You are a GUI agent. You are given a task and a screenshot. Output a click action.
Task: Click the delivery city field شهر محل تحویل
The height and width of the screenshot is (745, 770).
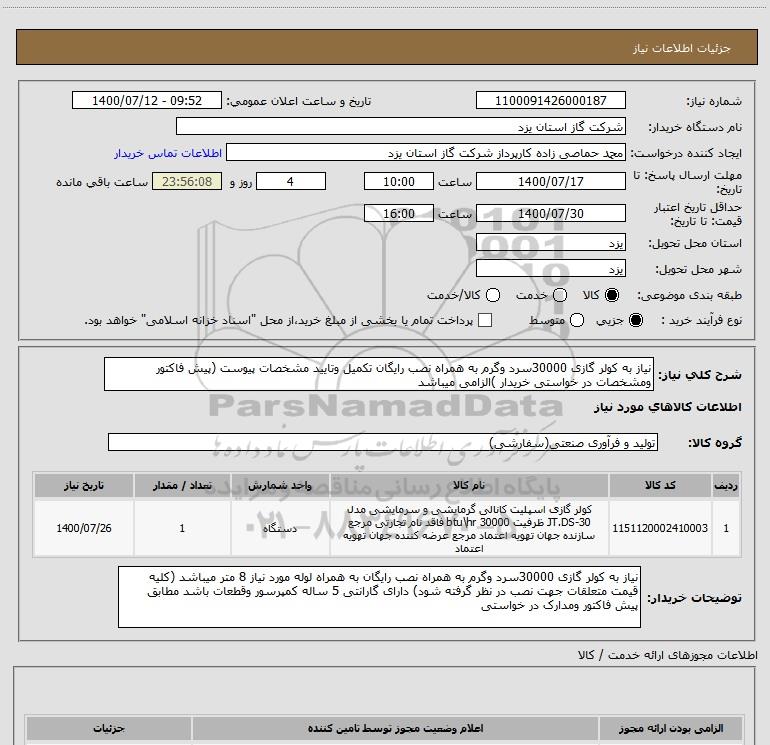pos(550,268)
